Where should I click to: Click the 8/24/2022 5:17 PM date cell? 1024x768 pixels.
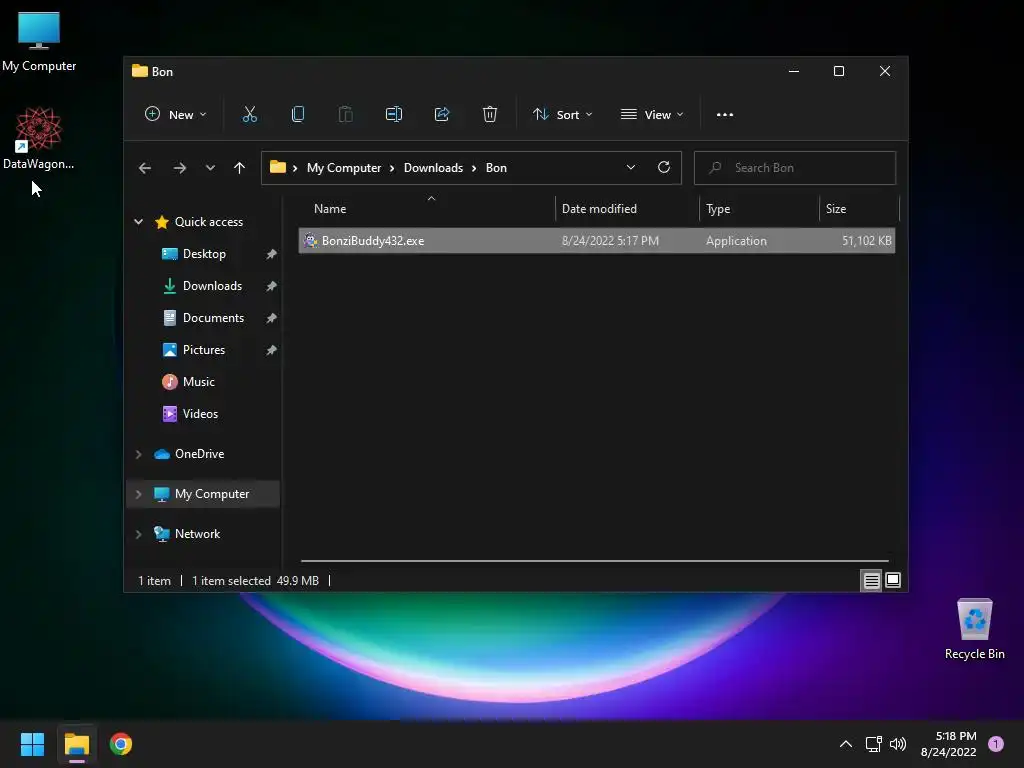click(x=610, y=240)
